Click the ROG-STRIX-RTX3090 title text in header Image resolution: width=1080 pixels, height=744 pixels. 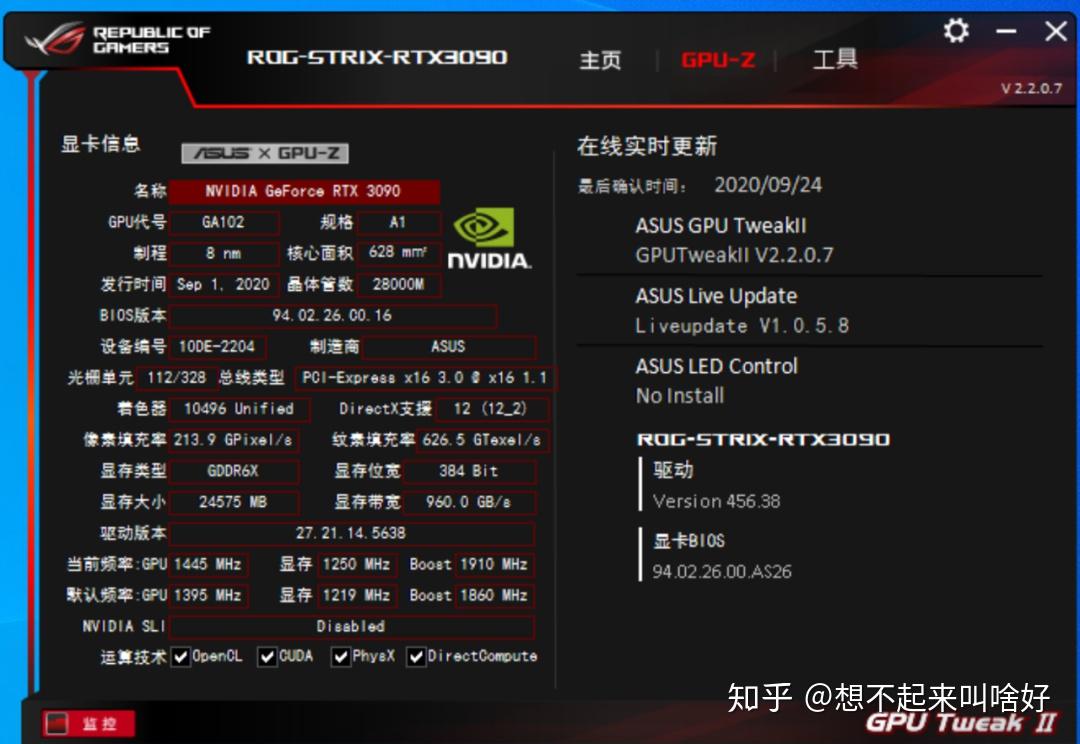(x=377, y=57)
